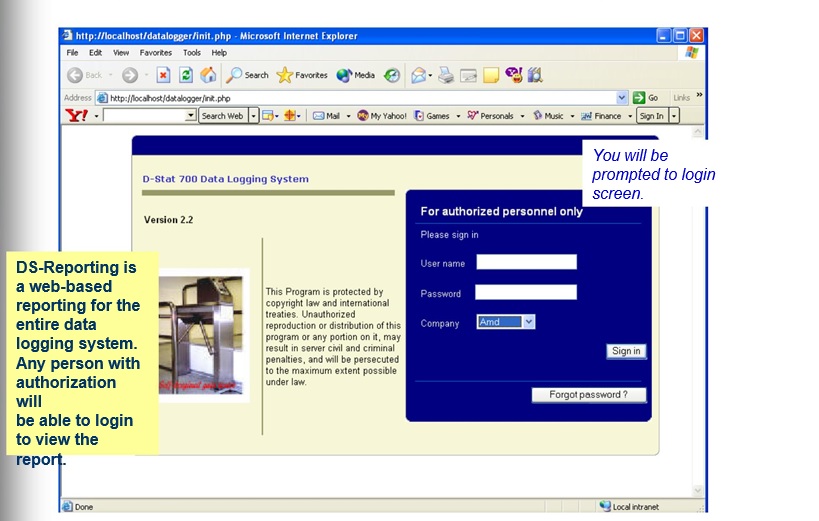Click the Password input field
Screen dimensions: 819x521
[526, 293]
